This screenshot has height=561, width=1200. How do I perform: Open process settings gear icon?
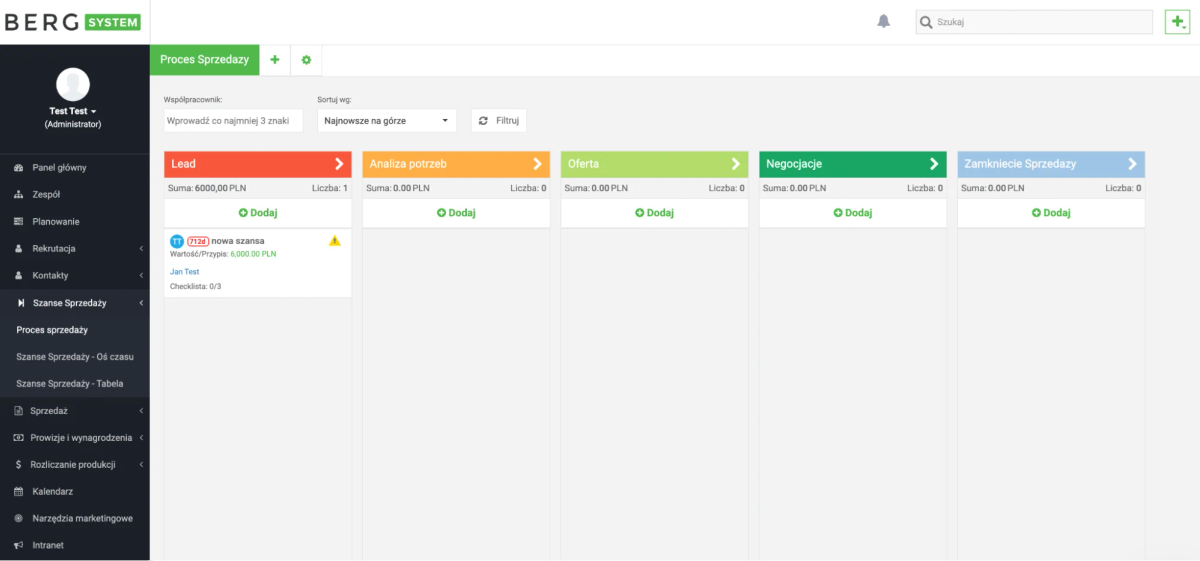tap(306, 60)
